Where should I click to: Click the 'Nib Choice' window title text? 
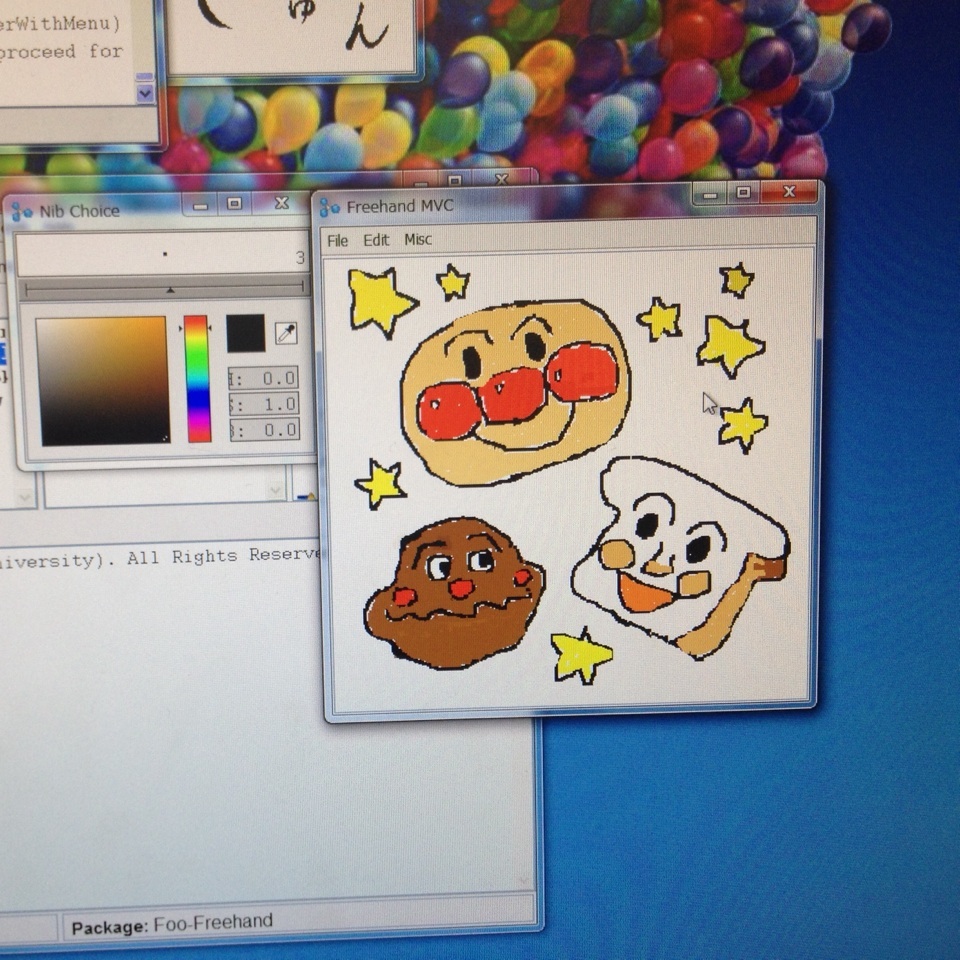[x=80, y=211]
